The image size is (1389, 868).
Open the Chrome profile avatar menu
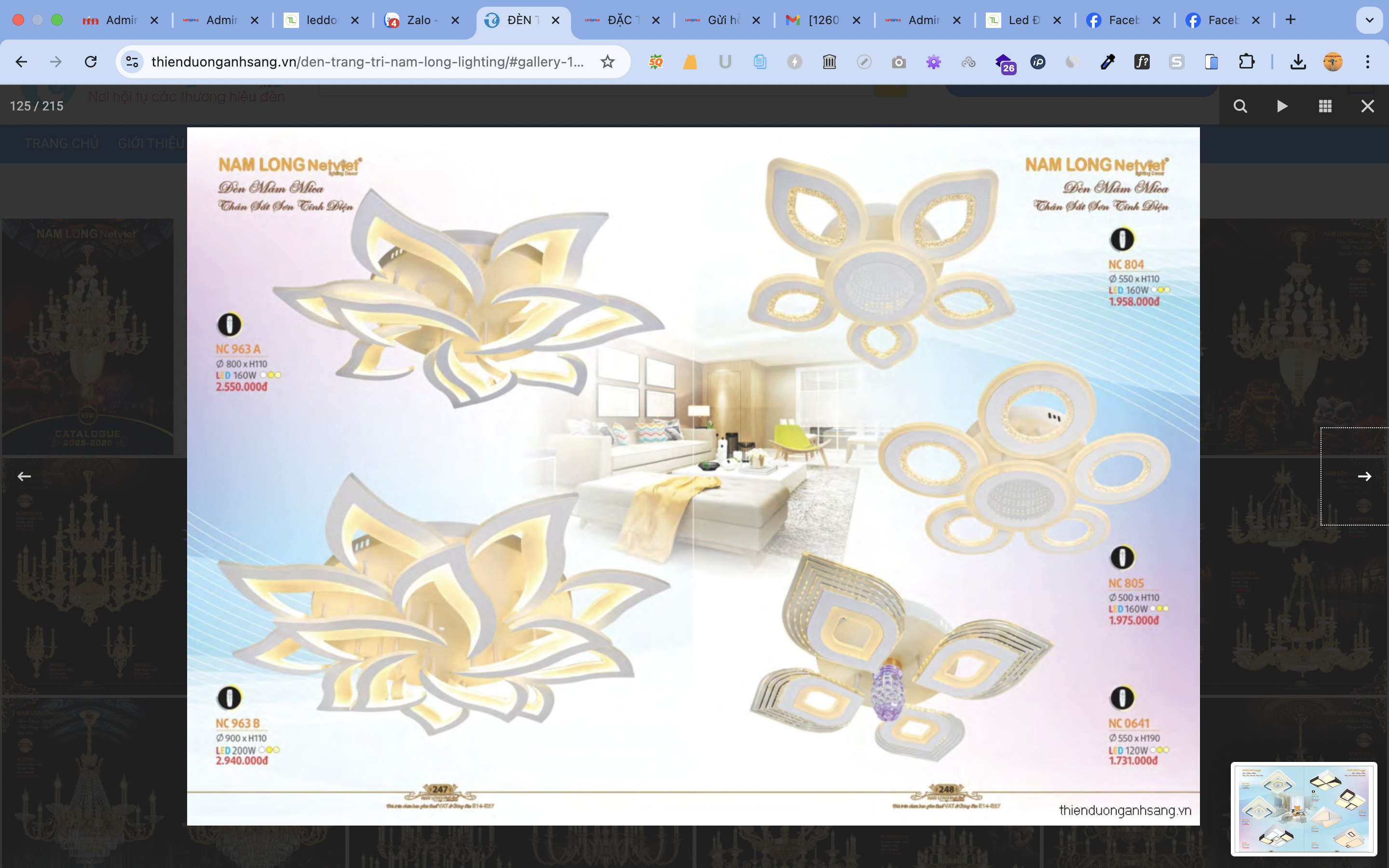tap(1333, 61)
